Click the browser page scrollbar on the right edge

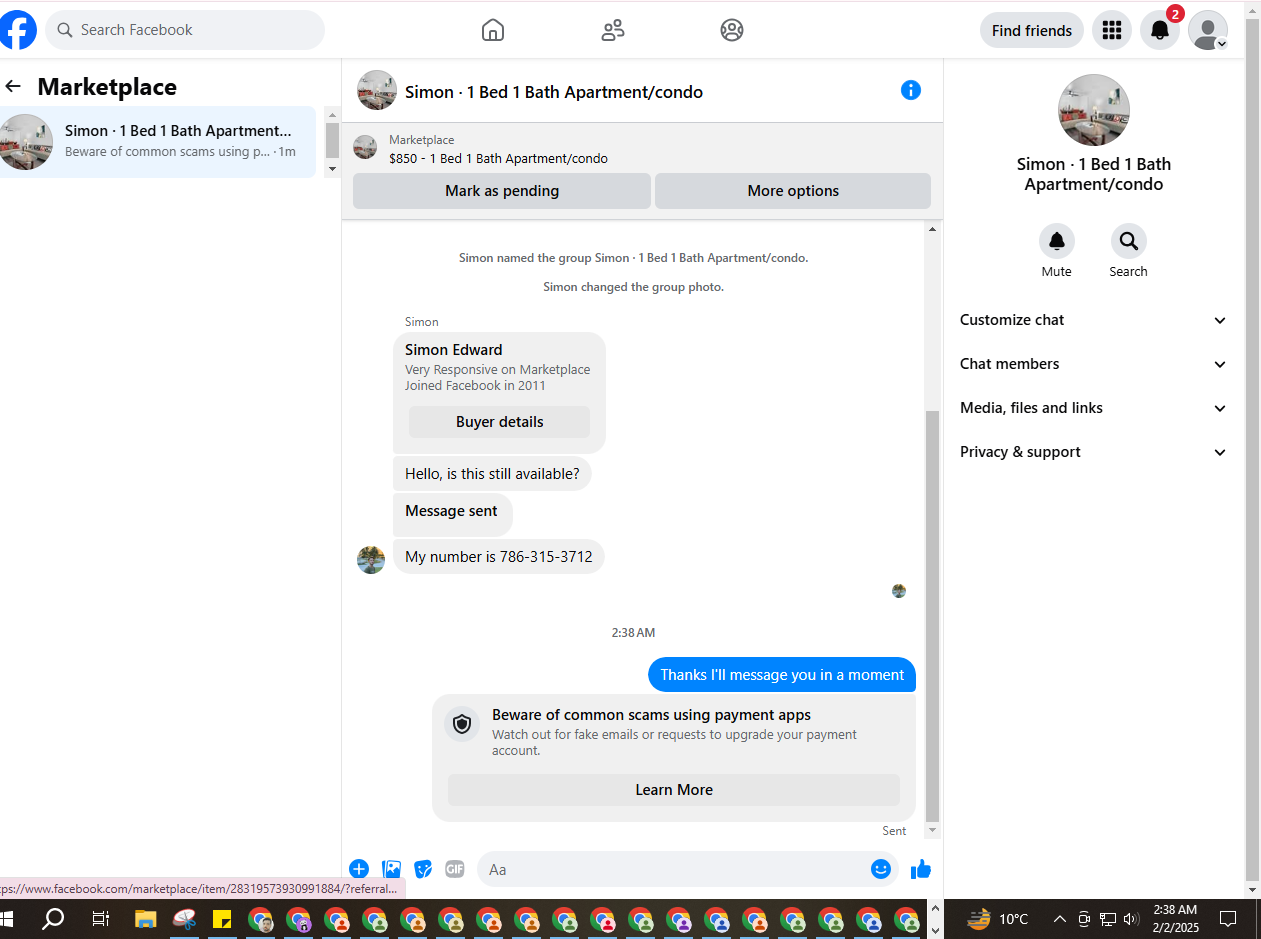1252,450
